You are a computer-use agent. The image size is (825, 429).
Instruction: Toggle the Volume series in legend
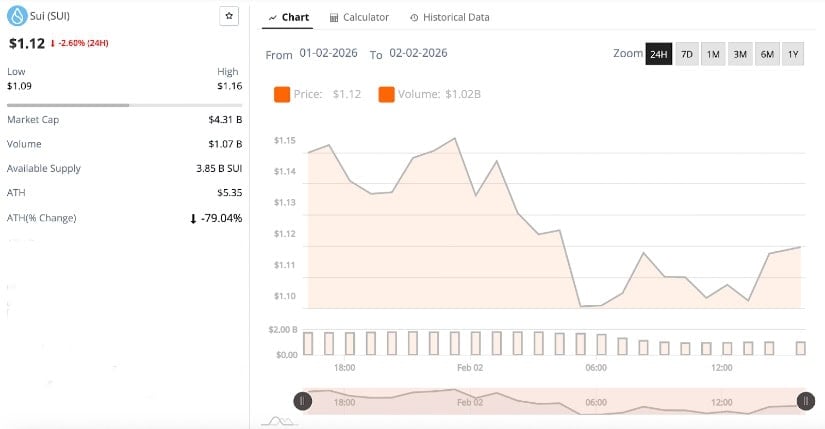[386, 95]
